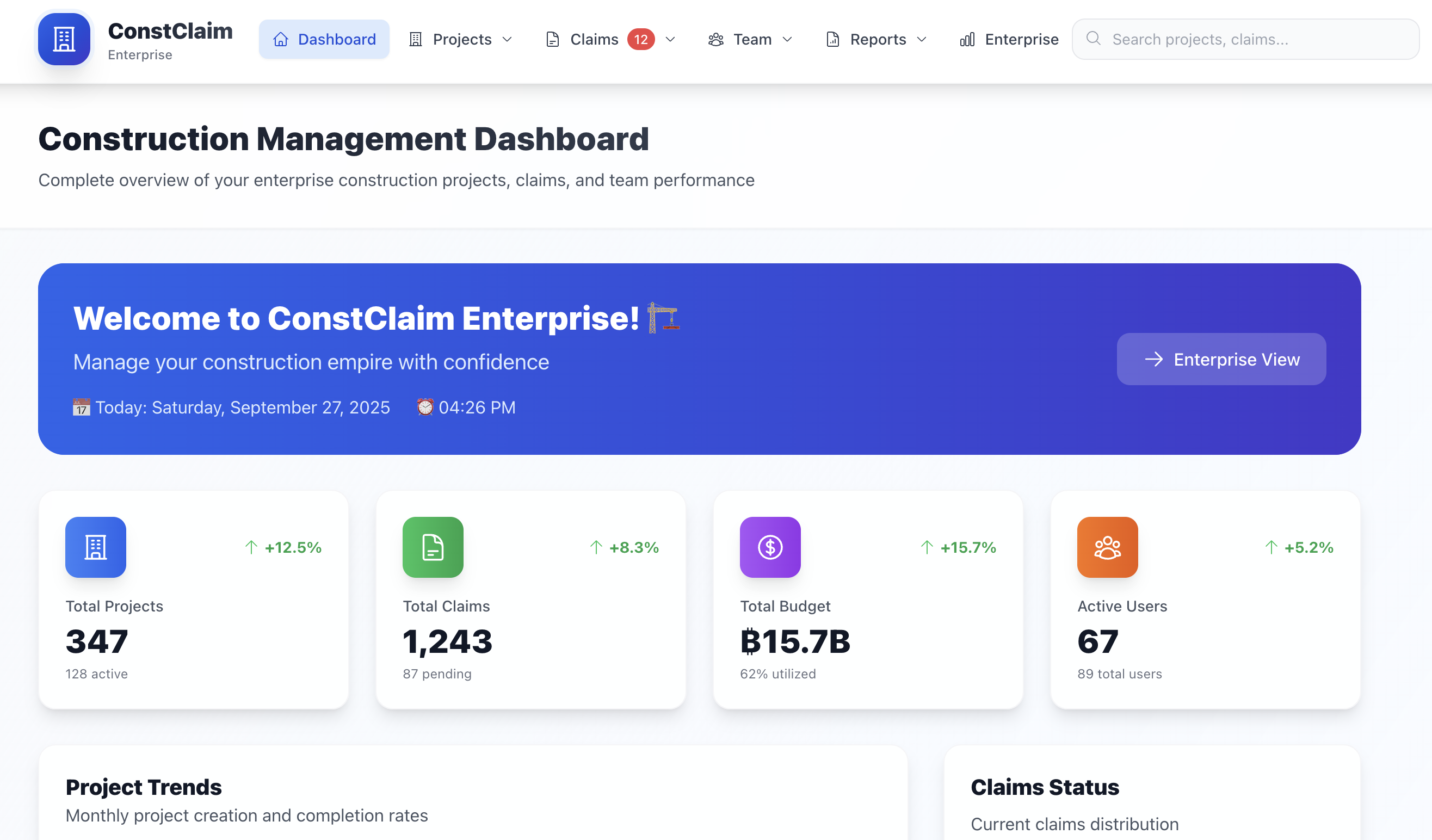Screen dimensions: 1432x840
Task: Select the Total Budget stat card value
Action: click(795, 641)
